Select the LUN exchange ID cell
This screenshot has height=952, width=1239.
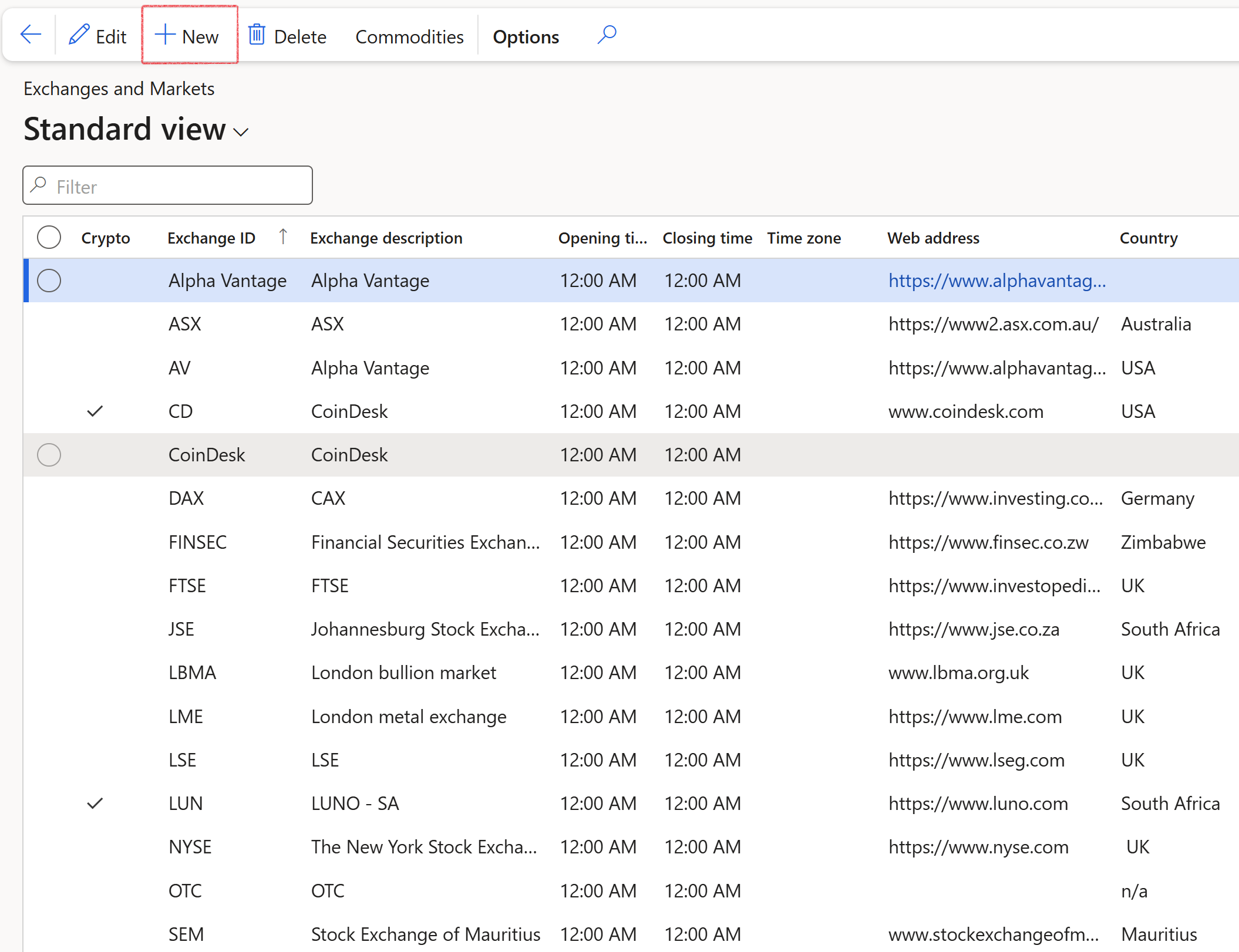pos(186,804)
